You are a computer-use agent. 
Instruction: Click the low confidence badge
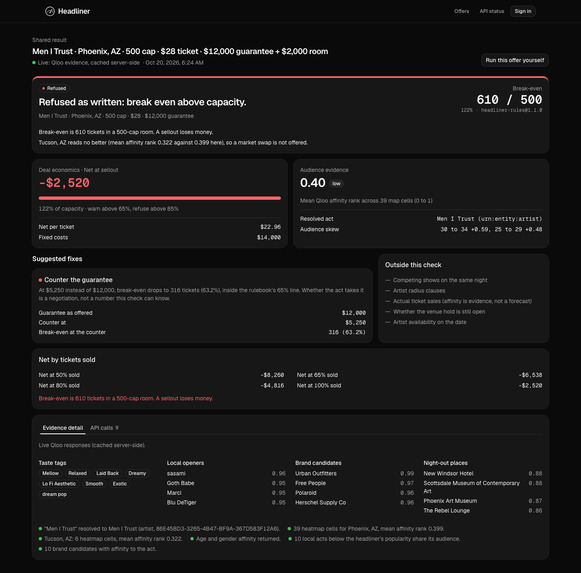click(x=336, y=183)
